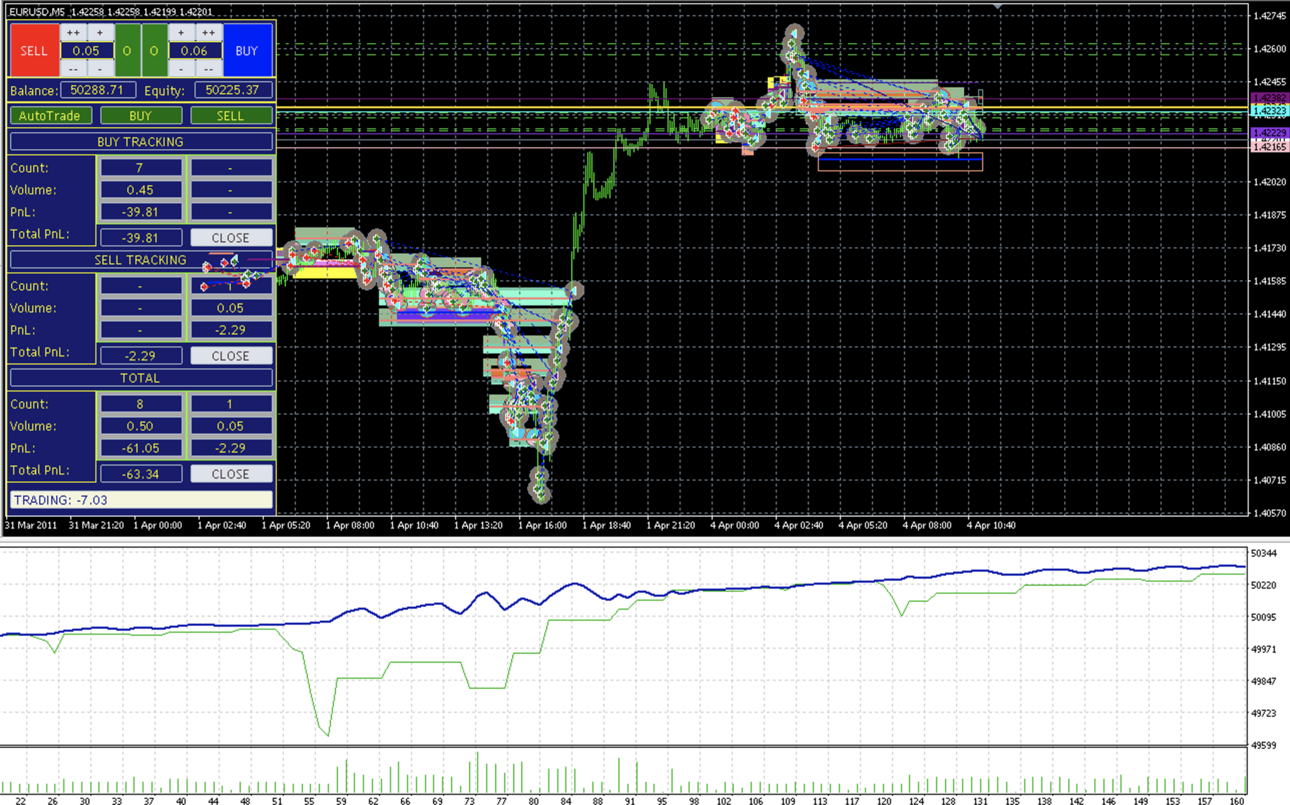1290x805 pixels.
Task: Toggle the AutoTrade button
Action: pos(50,116)
